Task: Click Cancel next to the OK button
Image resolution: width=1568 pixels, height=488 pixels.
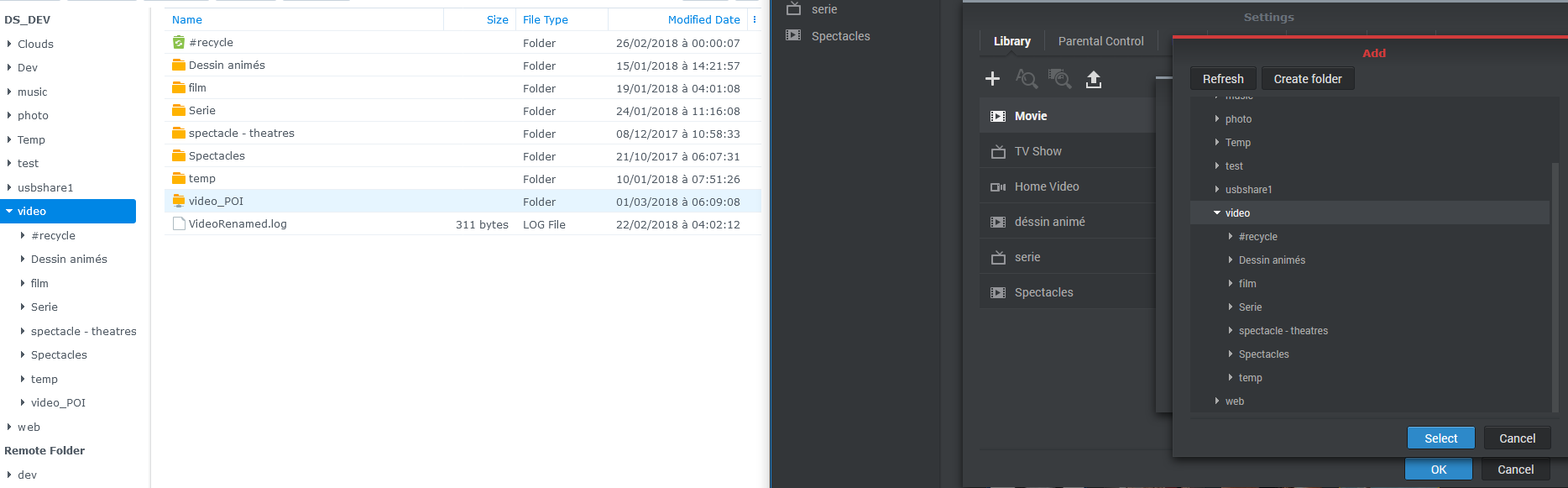Action: click(x=1516, y=470)
